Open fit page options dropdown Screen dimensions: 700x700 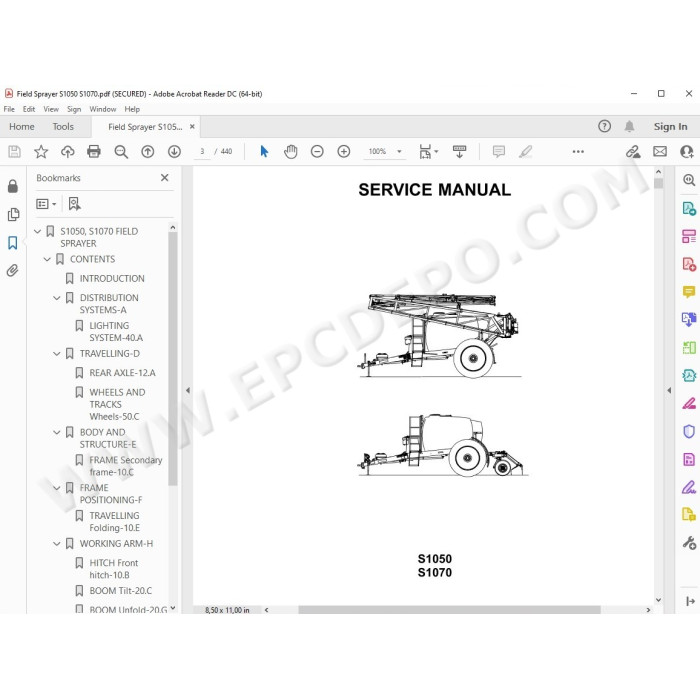click(x=429, y=152)
